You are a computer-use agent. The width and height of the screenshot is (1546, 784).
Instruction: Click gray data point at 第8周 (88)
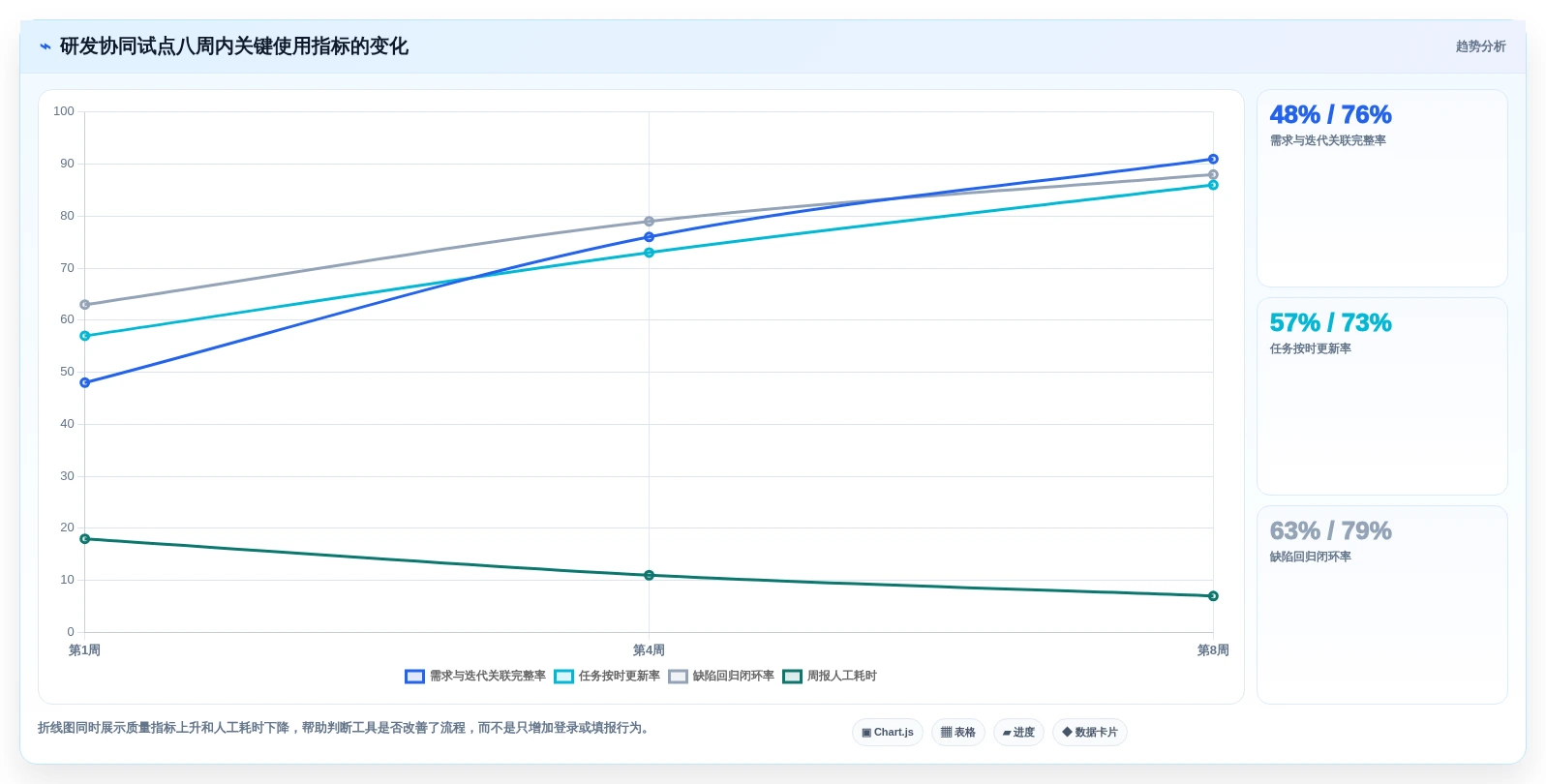pos(1213,175)
